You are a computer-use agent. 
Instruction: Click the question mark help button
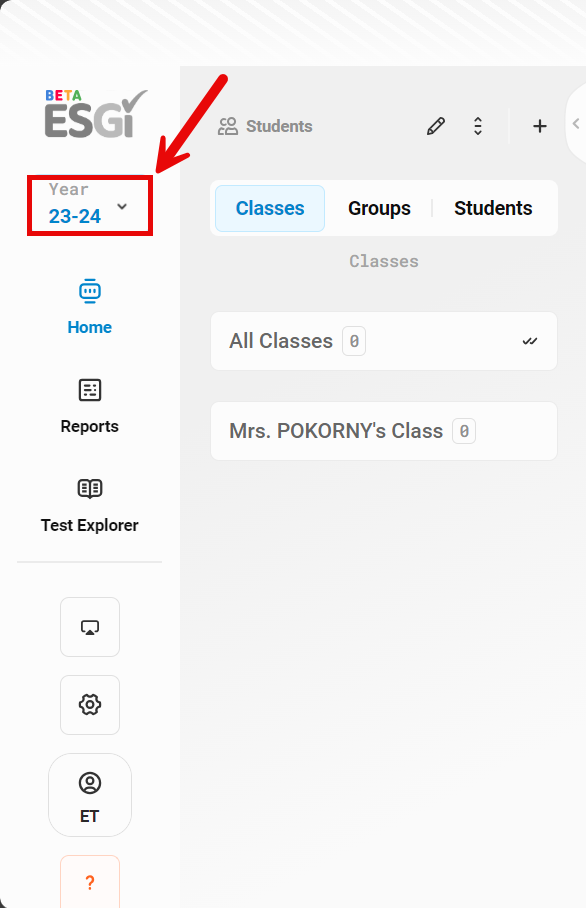90,882
